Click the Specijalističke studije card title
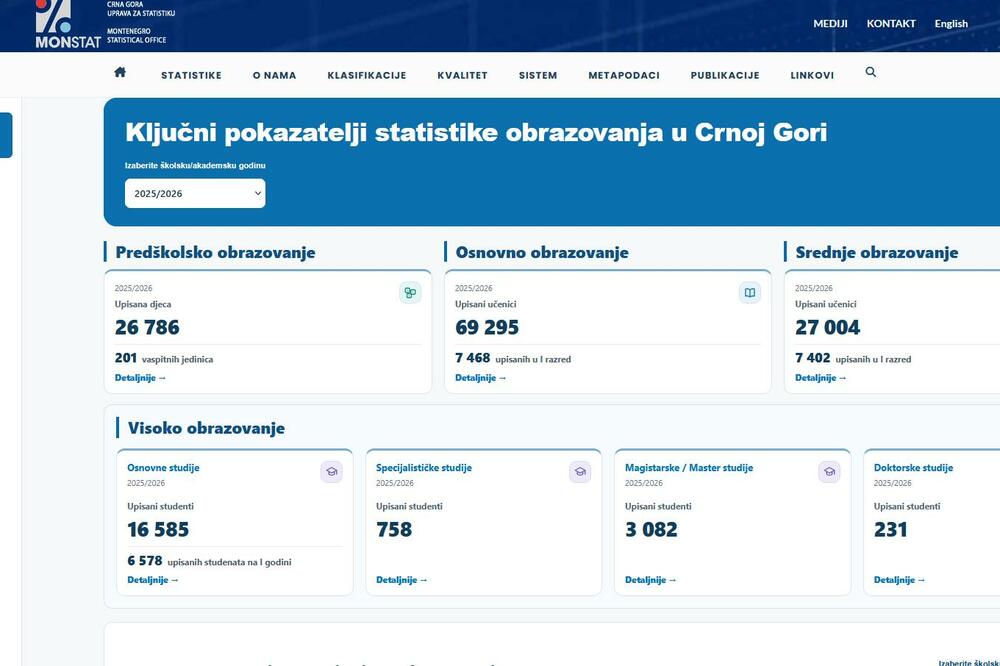 (424, 468)
